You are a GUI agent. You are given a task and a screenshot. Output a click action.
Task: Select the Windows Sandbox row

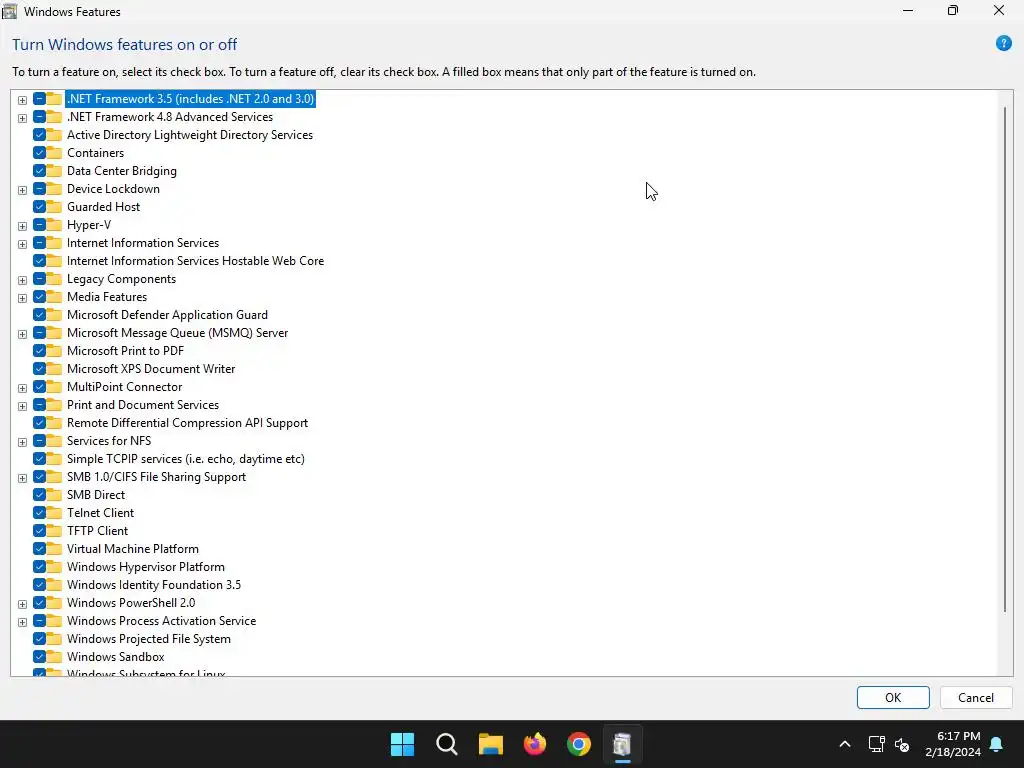pos(116,657)
